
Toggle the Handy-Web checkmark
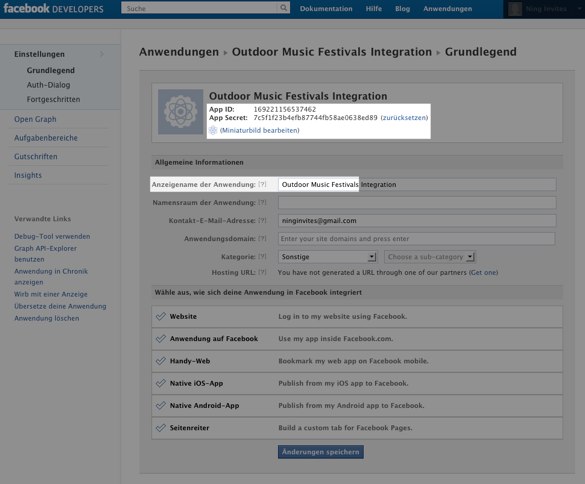[161, 361]
